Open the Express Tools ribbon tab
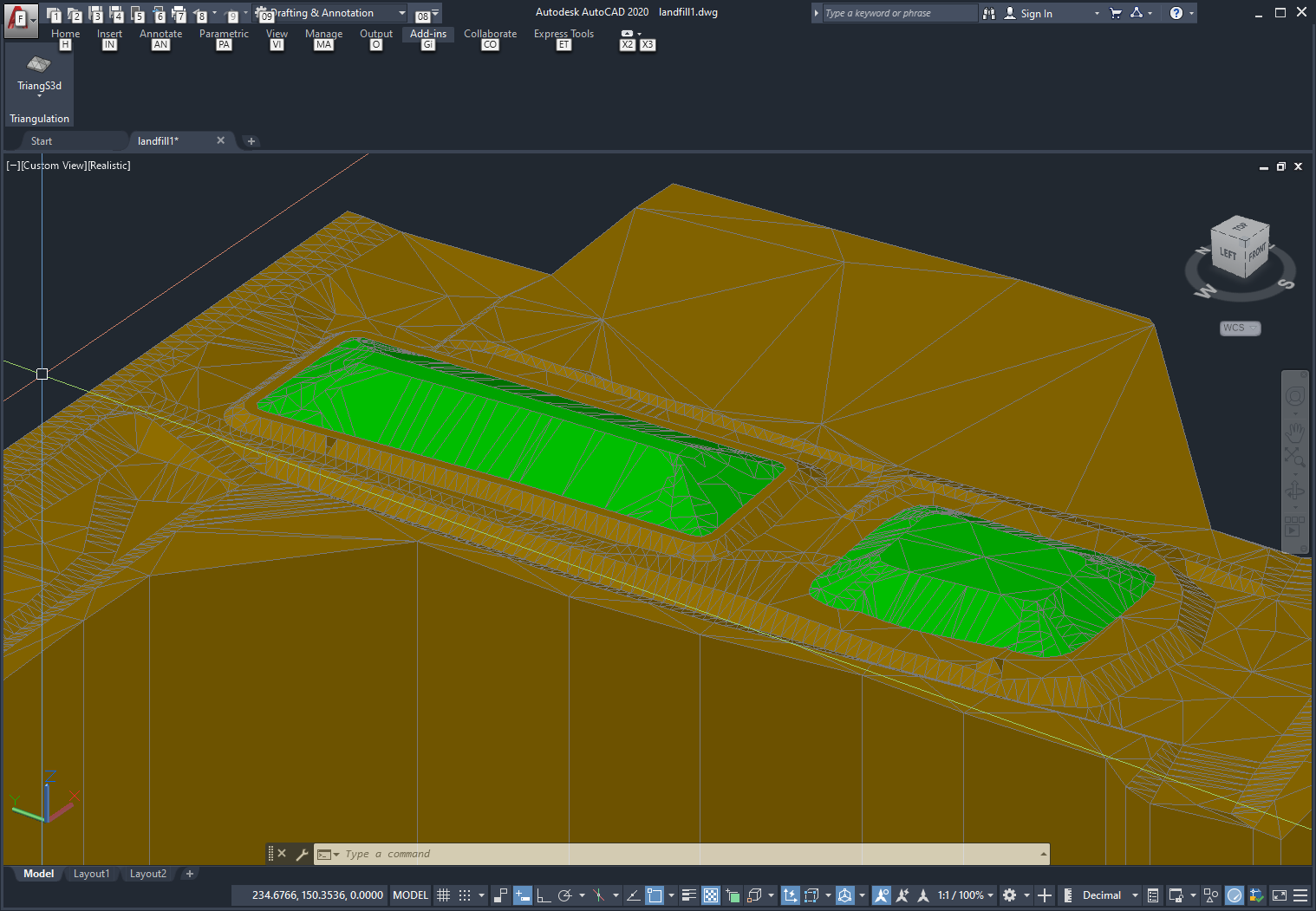 pyautogui.click(x=564, y=34)
